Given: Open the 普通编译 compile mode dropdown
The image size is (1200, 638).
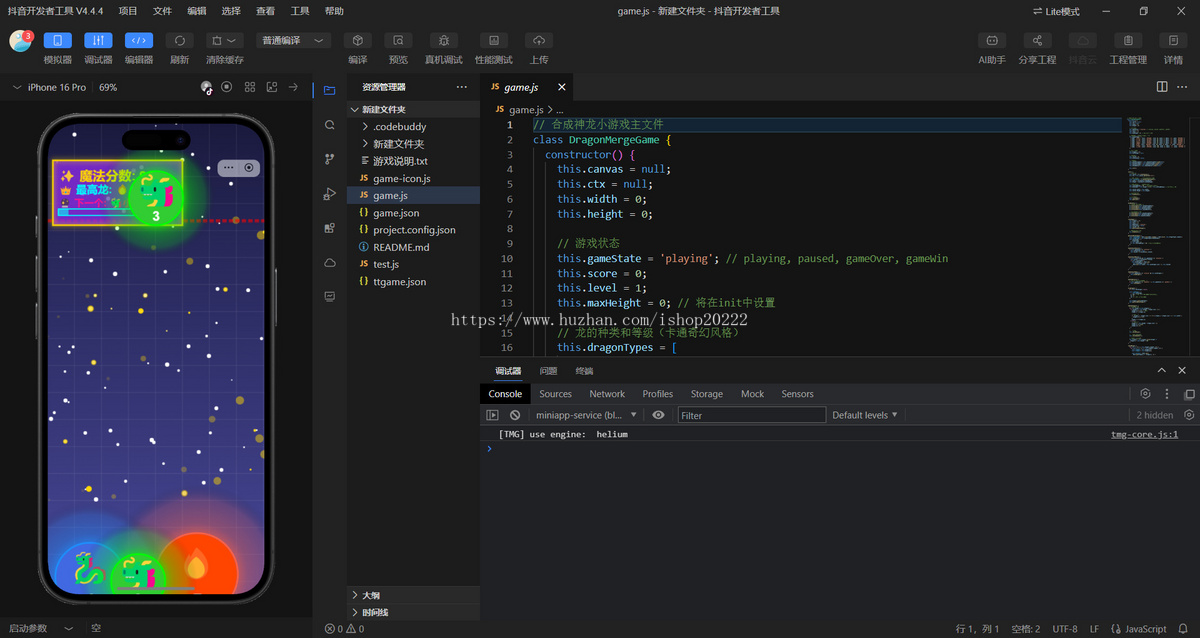Looking at the screenshot, I should [294, 41].
